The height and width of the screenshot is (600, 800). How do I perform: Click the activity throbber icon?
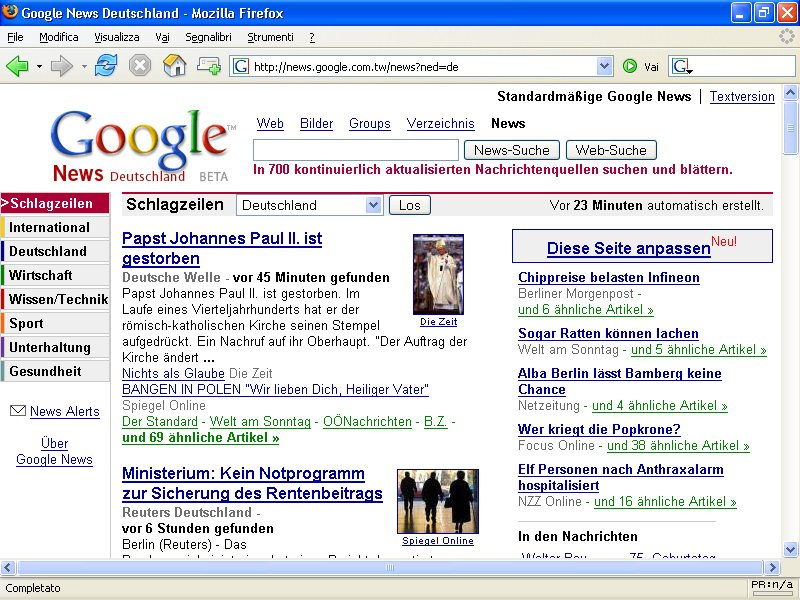click(787, 36)
